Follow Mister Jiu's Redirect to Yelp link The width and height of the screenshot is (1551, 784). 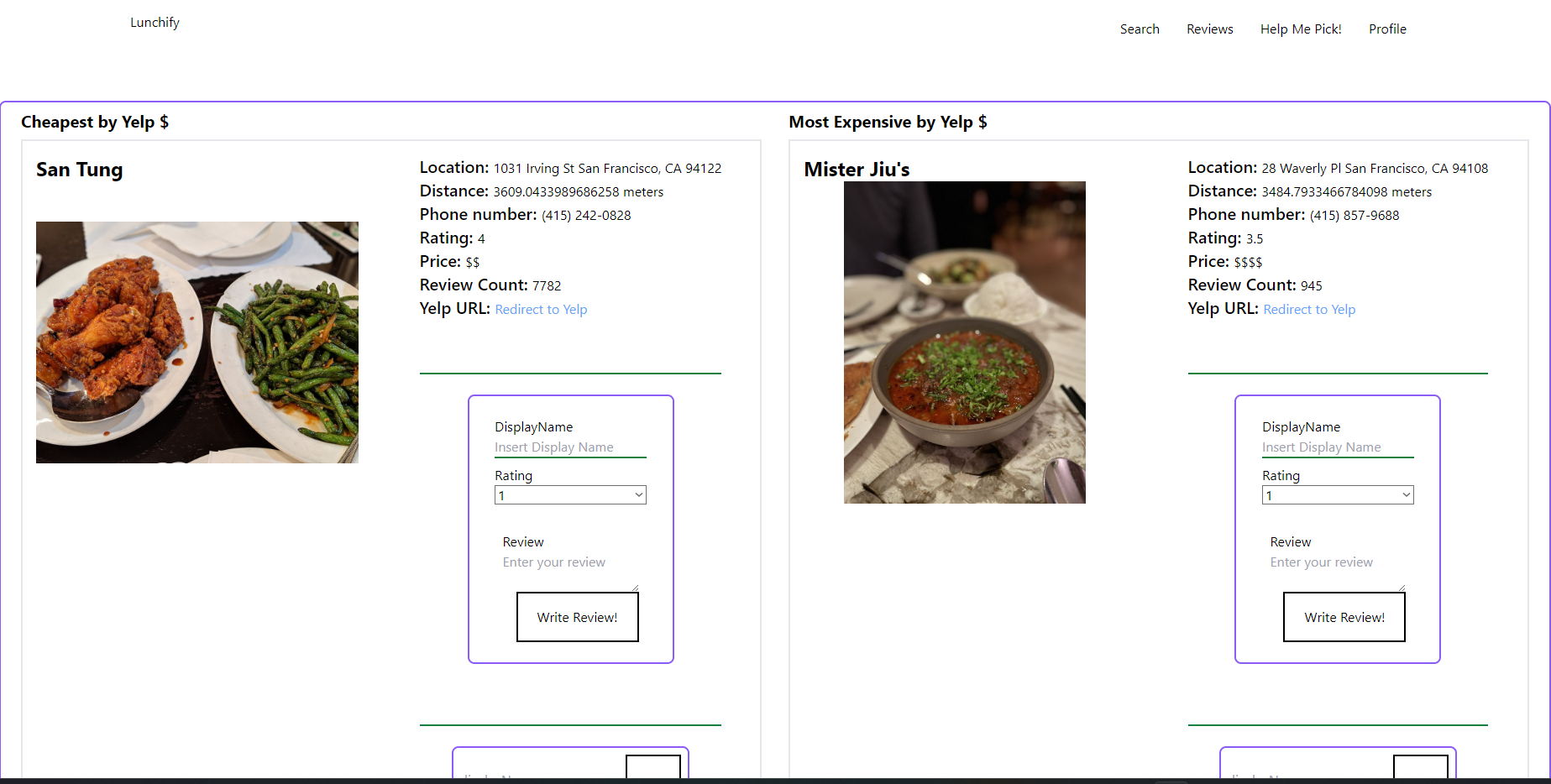tap(1309, 310)
